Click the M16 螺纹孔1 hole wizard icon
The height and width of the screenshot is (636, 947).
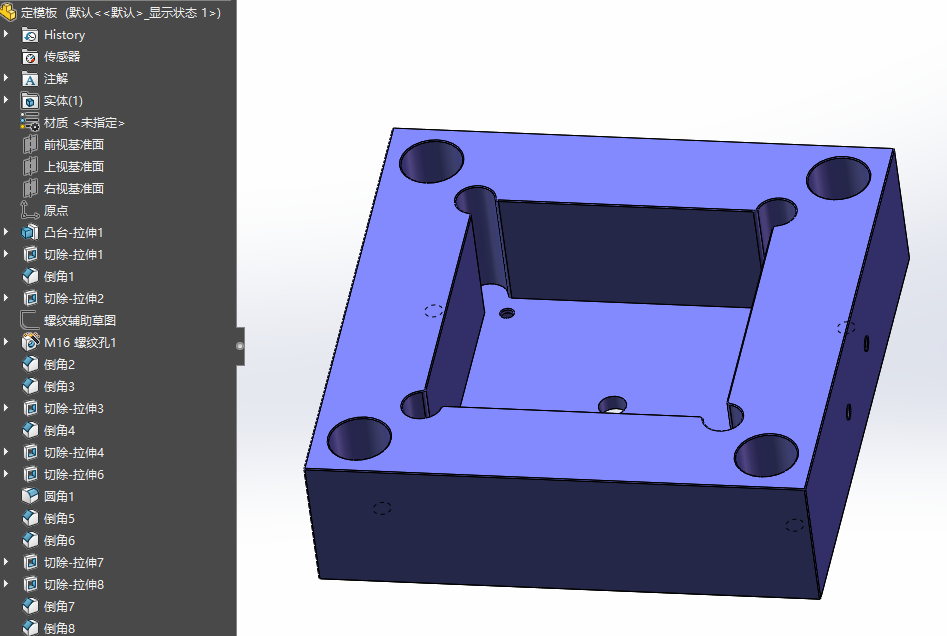[30, 342]
